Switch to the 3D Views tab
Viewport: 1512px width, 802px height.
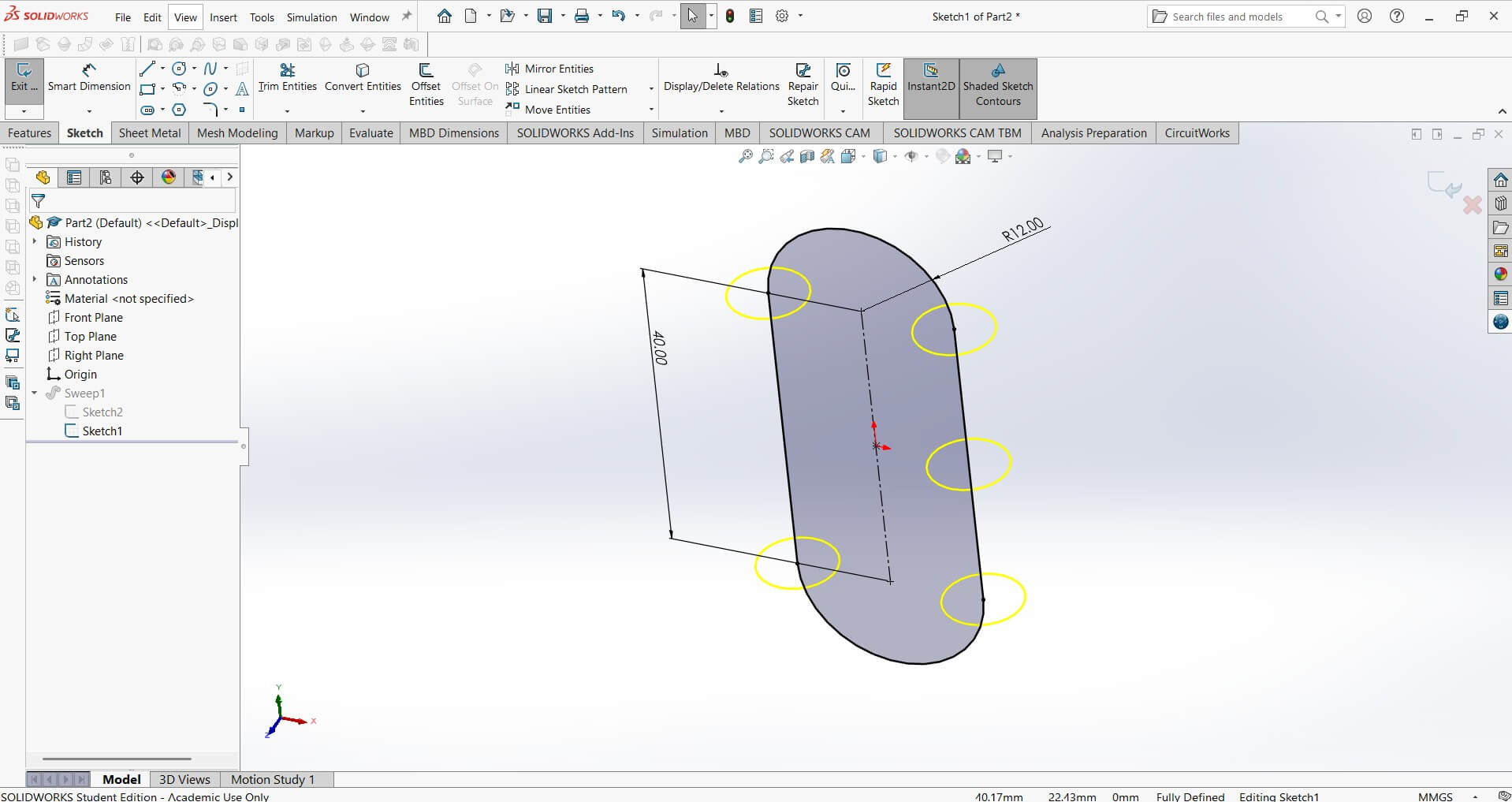tap(184, 779)
